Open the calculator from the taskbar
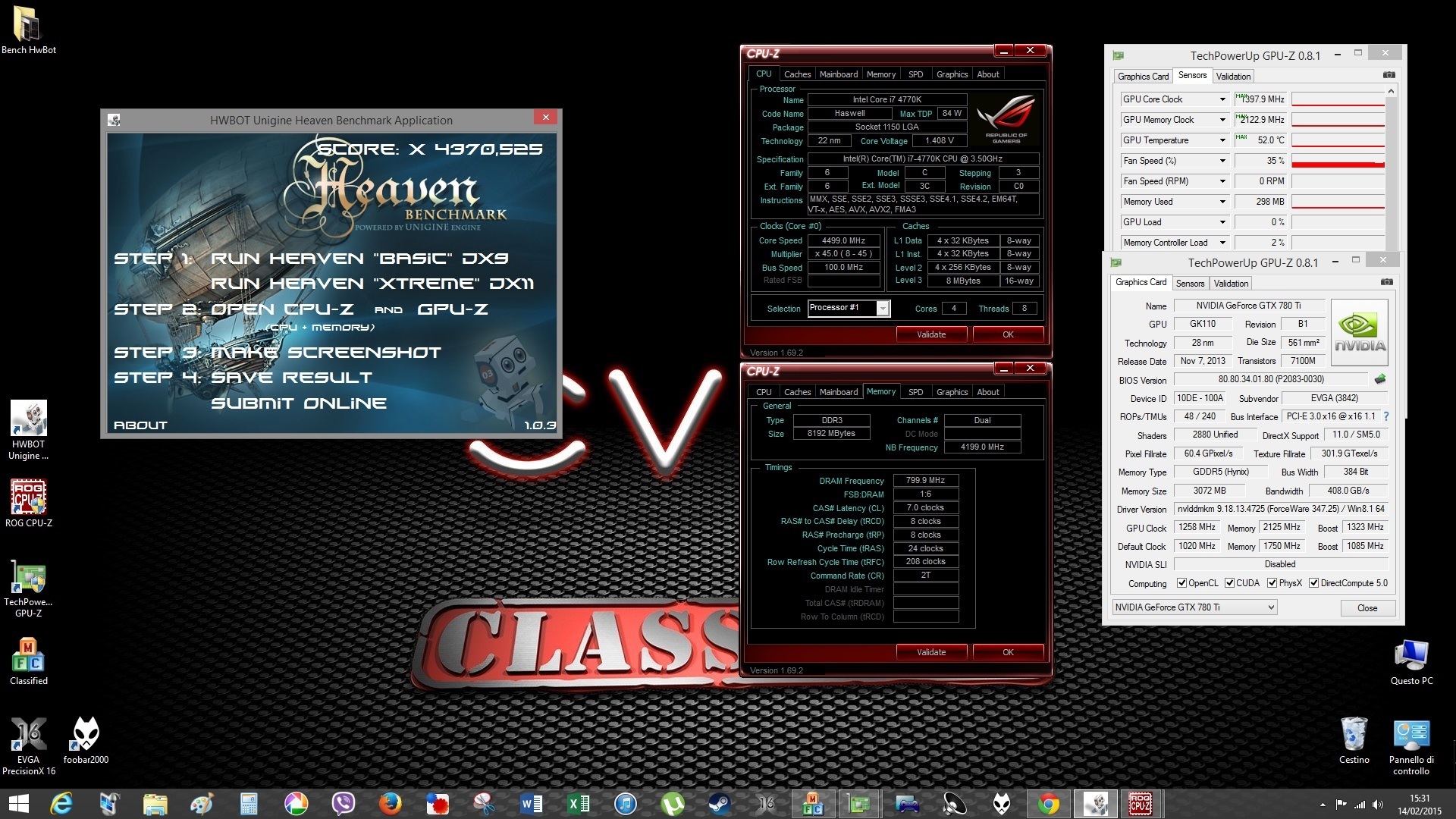The image size is (1456, 819). point(249,804)
